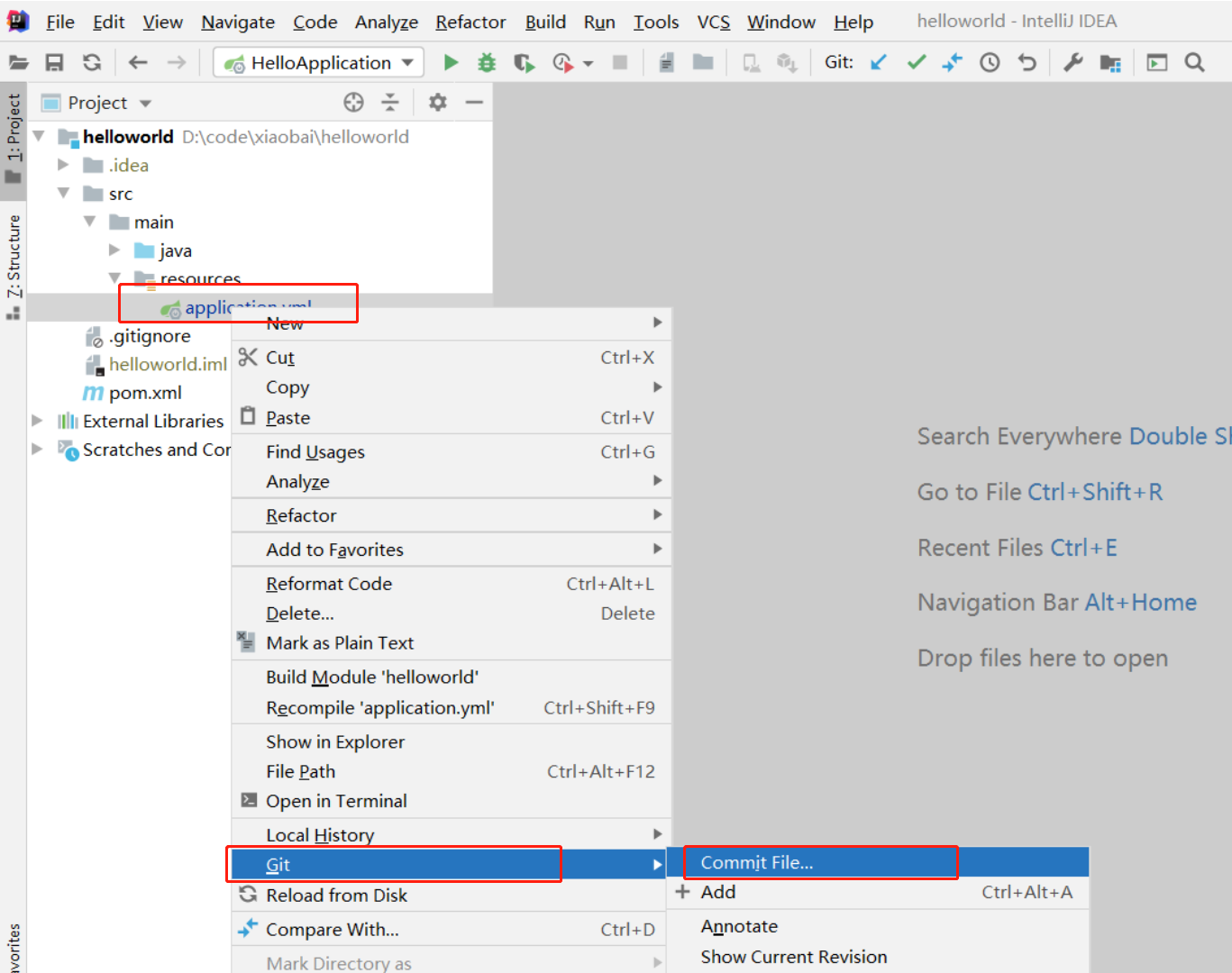Collapse the resources folder
Viewport: 1232px width, 973px height.
[114, 277]
